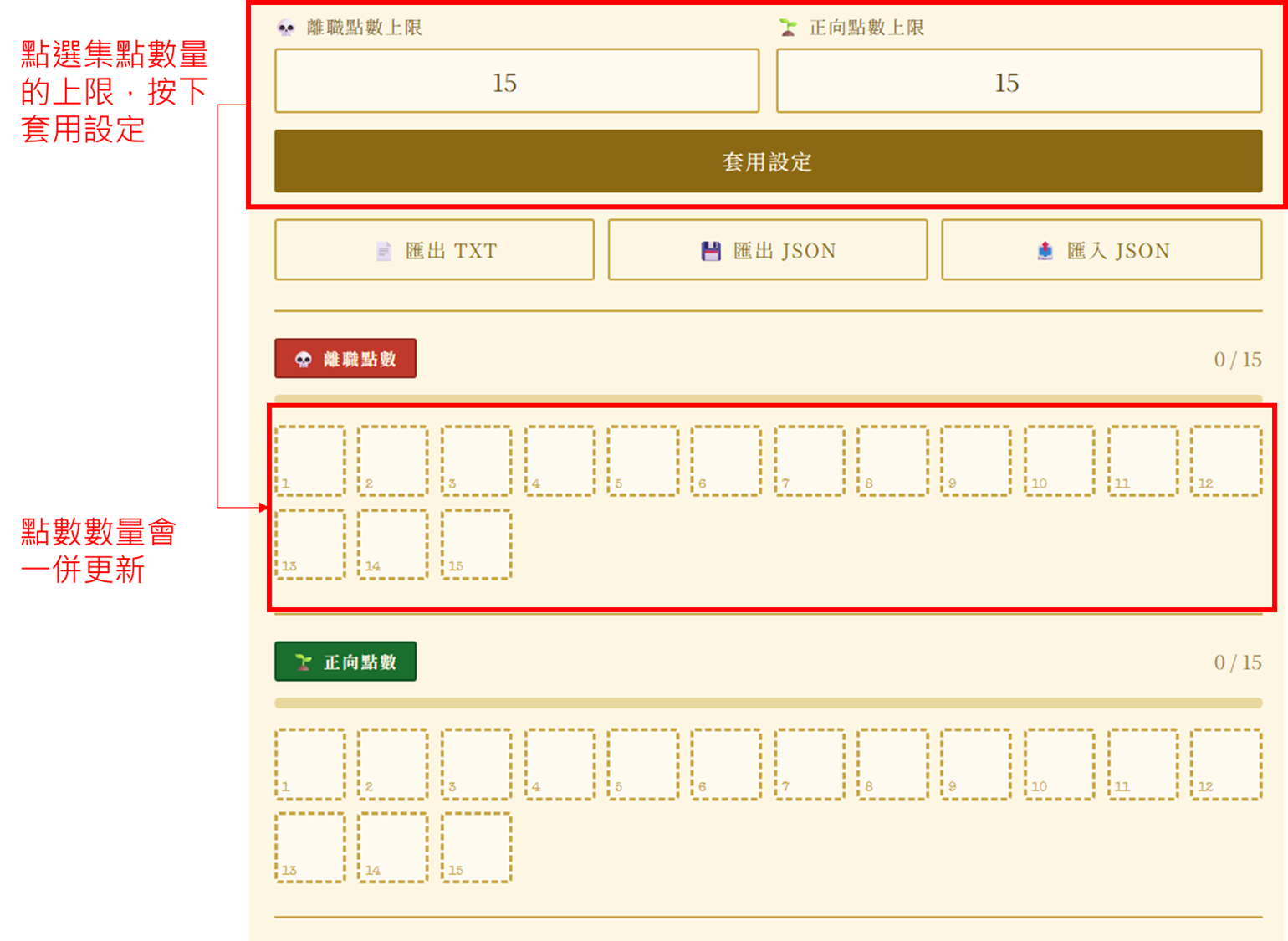Image resolution: width=1288 pixels, height=941 pixels.
Task: Click the sprout icon beside 正向點數上限 label
Action: pos(788,28)
